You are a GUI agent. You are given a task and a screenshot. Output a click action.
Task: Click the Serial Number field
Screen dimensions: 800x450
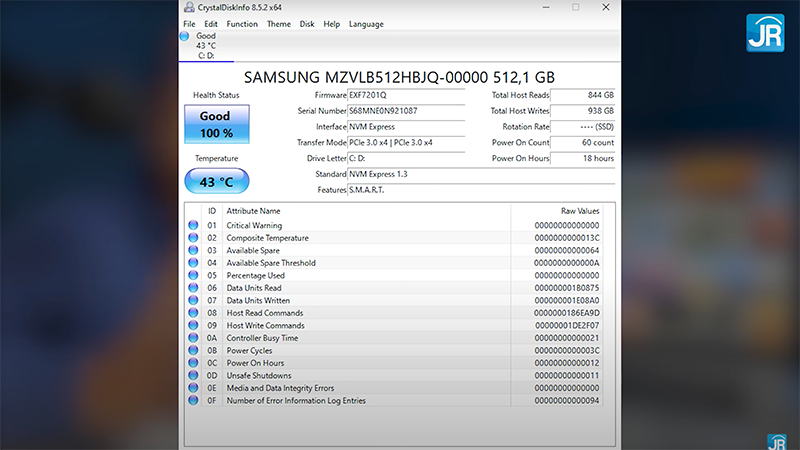[405, 111]
